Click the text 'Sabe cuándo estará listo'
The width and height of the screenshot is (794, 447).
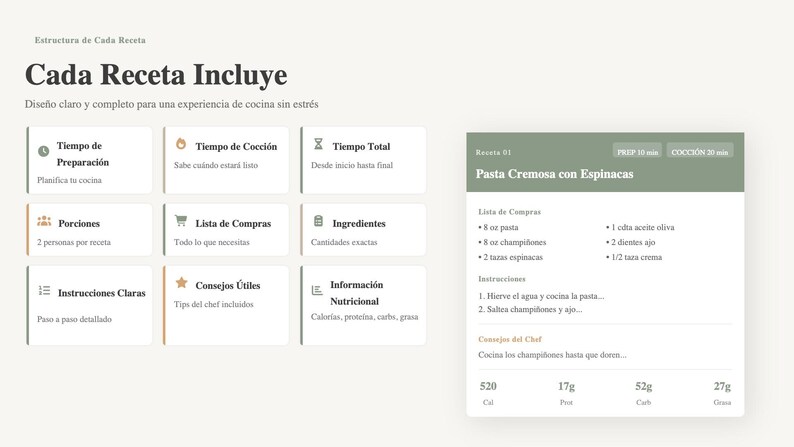pyautogui.click(x=216, y=165)
